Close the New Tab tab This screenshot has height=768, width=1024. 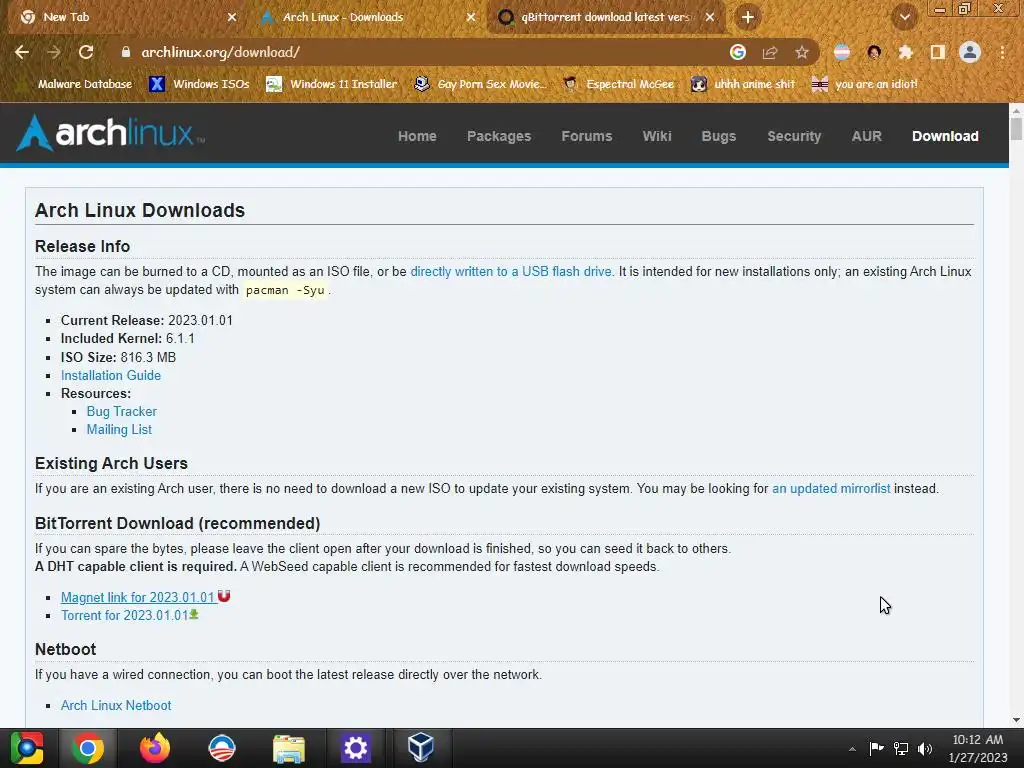pos(232,17)
